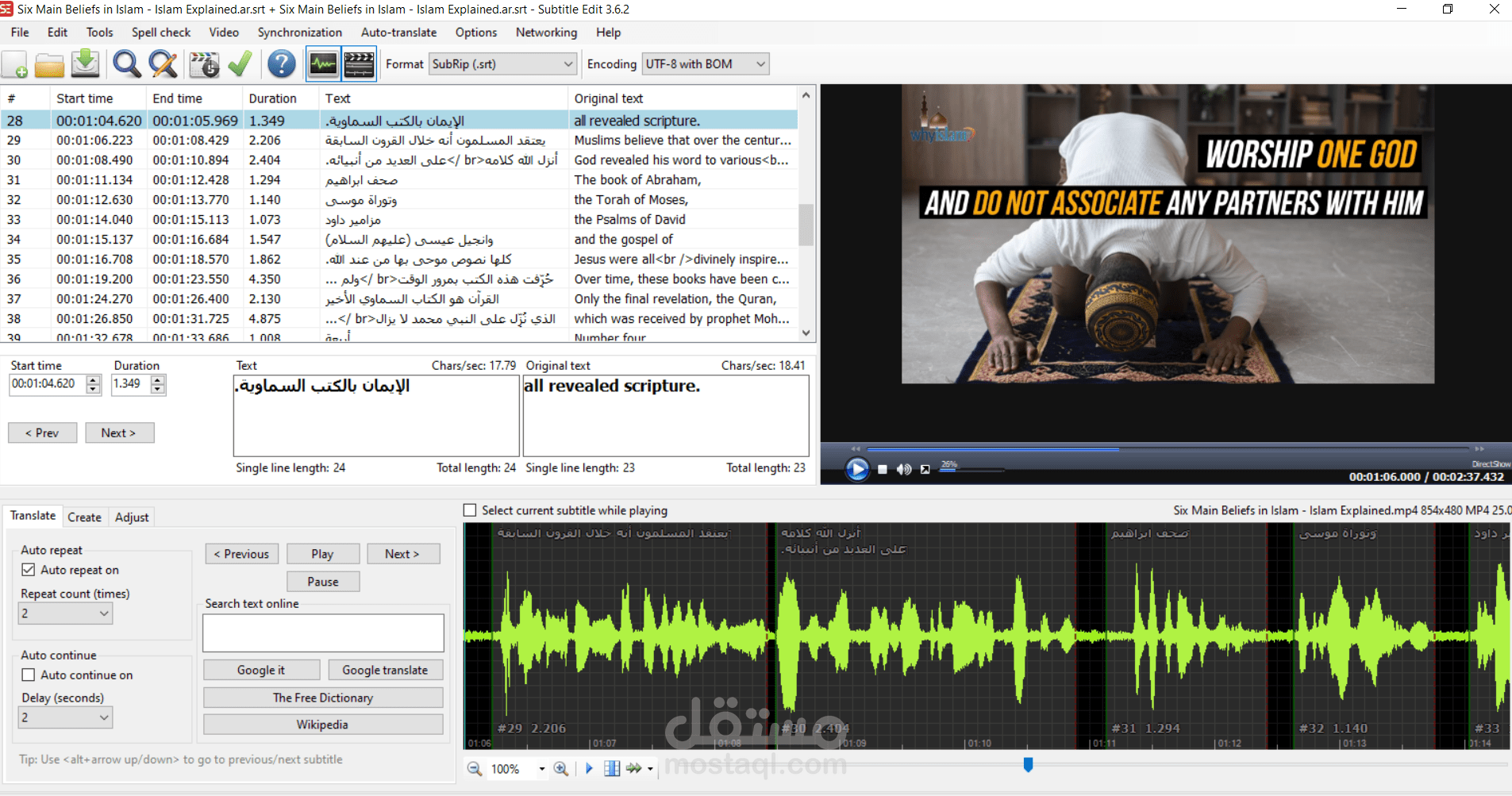Open an existing subtitle file
This screenshot has width=1512, height=796.
point(49,63)
